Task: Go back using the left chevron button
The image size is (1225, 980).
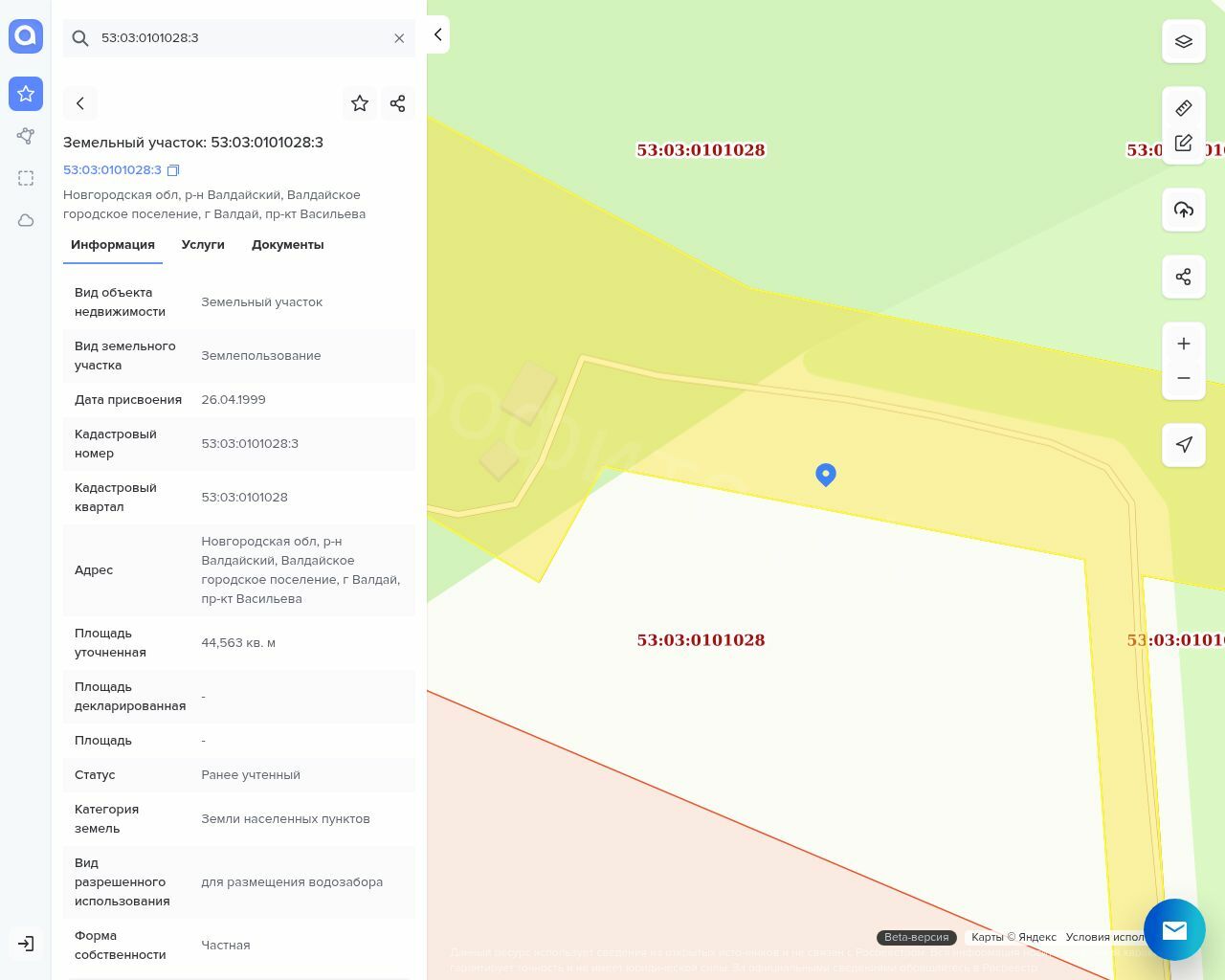Action: click(x=80, y=103)
